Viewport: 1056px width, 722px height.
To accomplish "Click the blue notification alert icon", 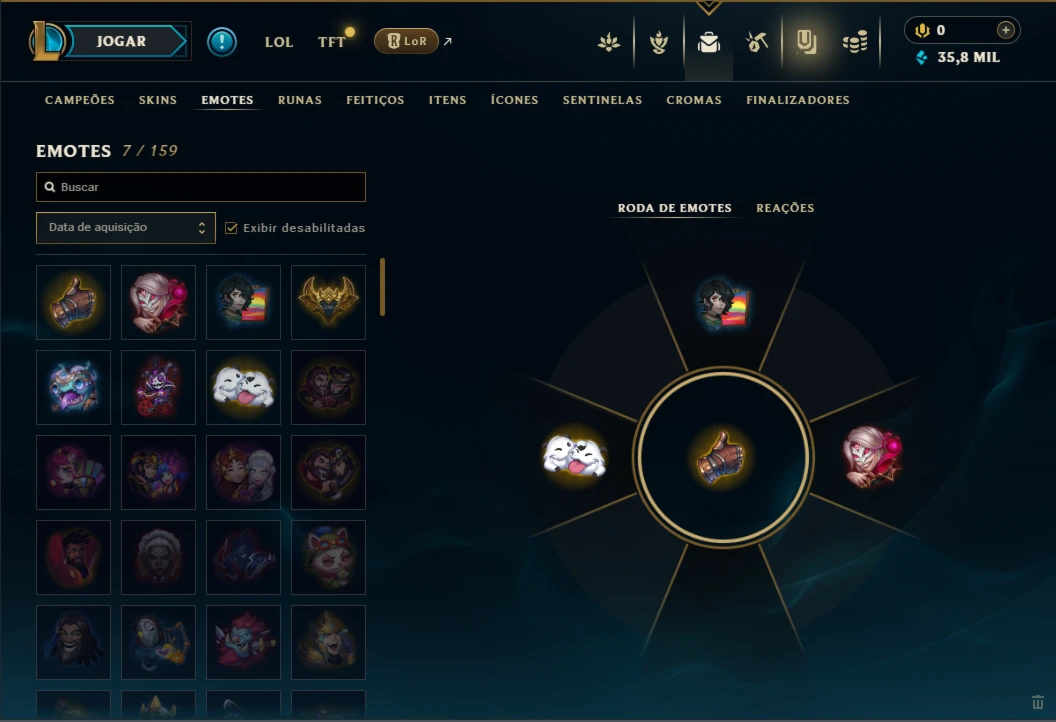I will tap(222, 42).
